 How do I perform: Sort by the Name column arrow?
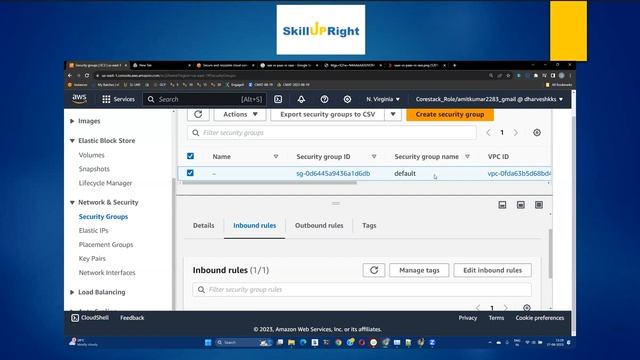point(276,156)
